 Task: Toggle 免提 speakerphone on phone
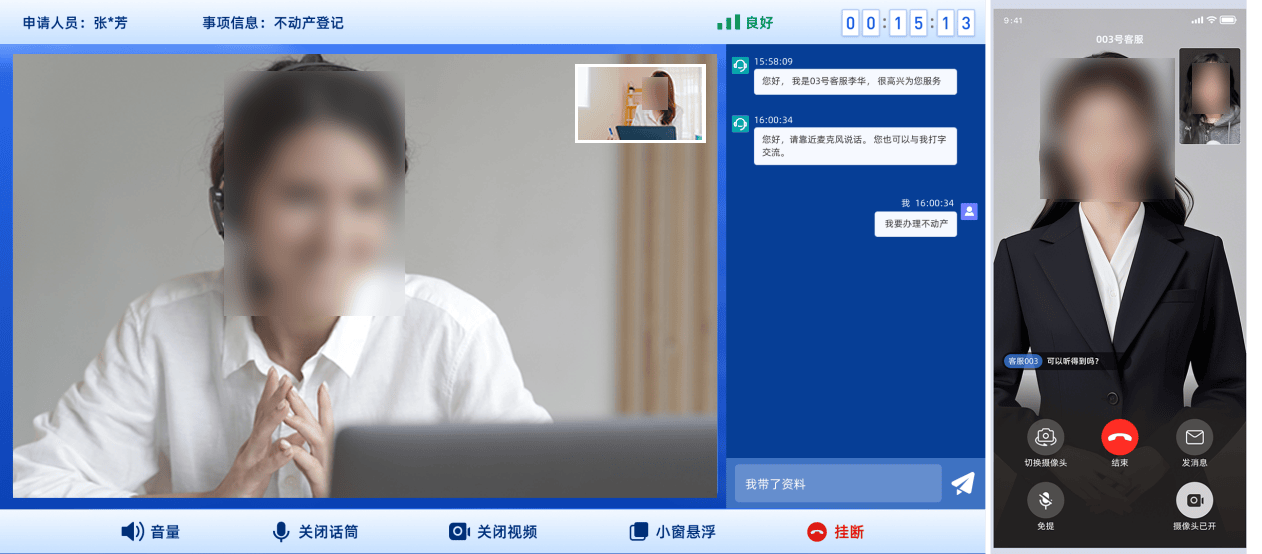tap(1045, 500)
